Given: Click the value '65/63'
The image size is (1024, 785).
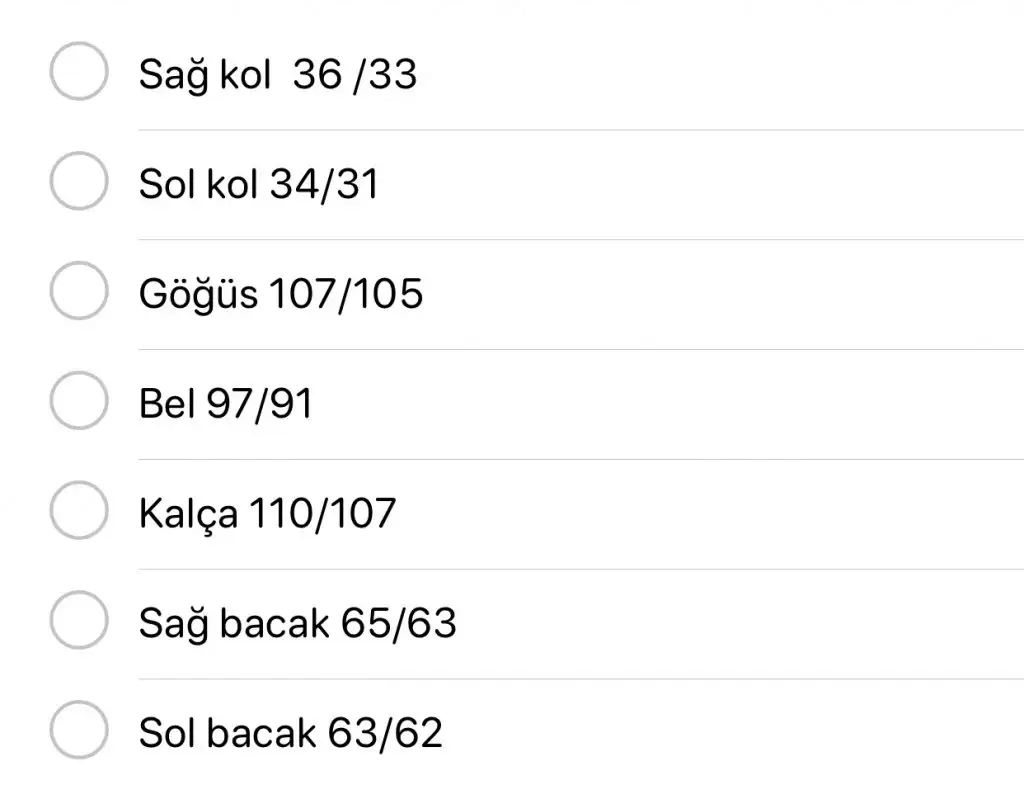Looking at the screenshot, I should point(399,624).
